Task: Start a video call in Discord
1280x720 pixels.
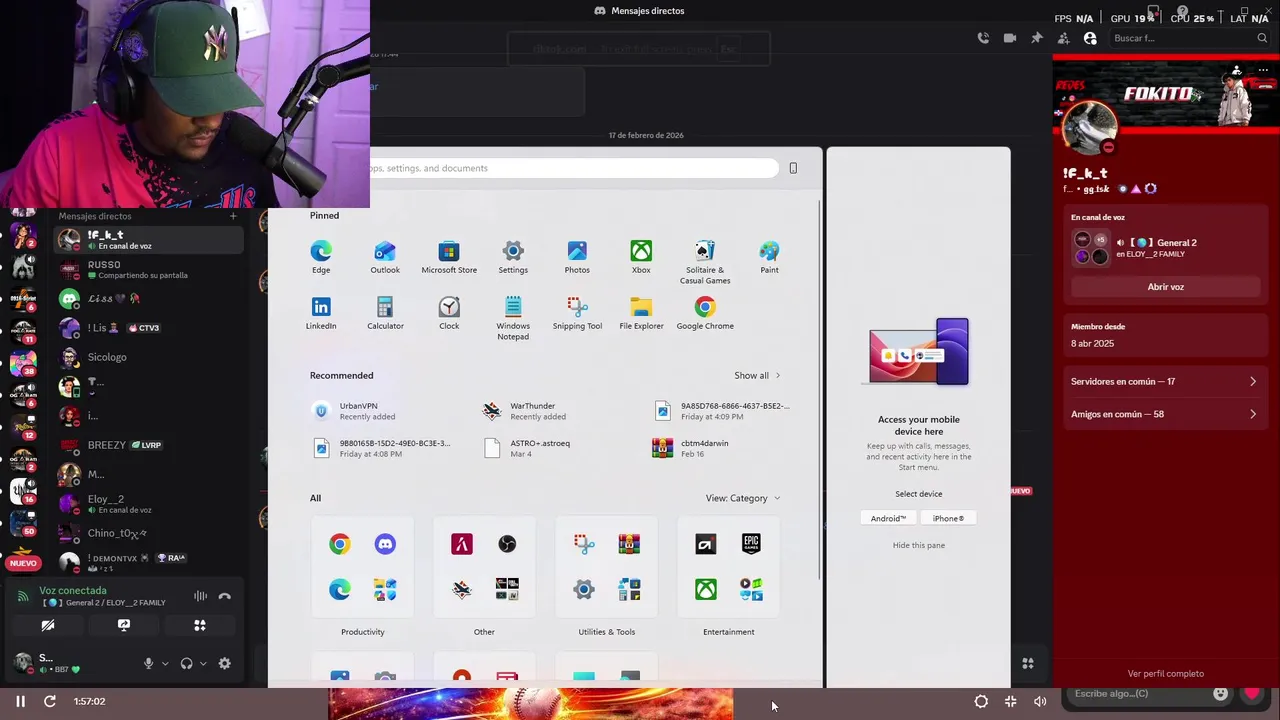Action: (x=1010, y=38)
